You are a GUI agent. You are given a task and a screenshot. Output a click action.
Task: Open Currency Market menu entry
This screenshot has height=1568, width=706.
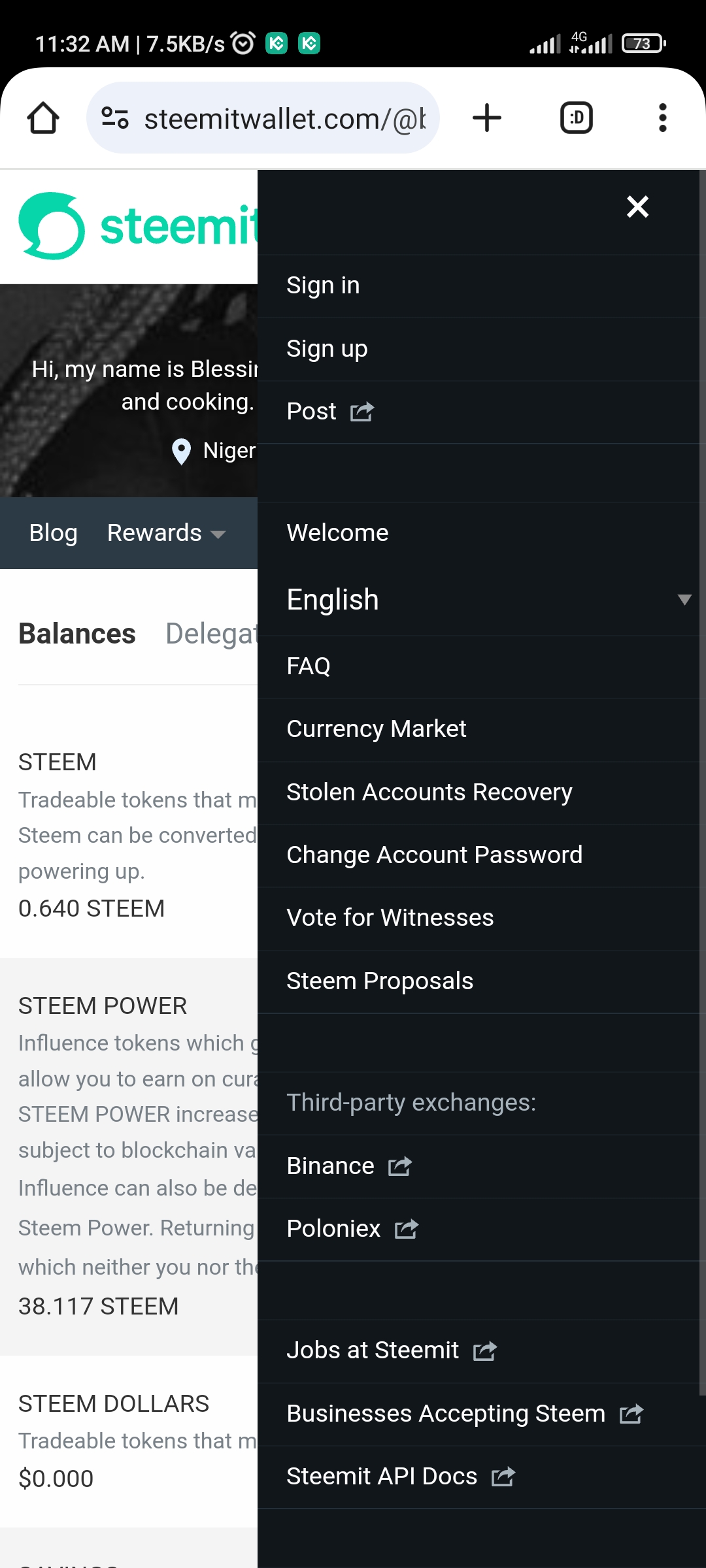[377, 729]
